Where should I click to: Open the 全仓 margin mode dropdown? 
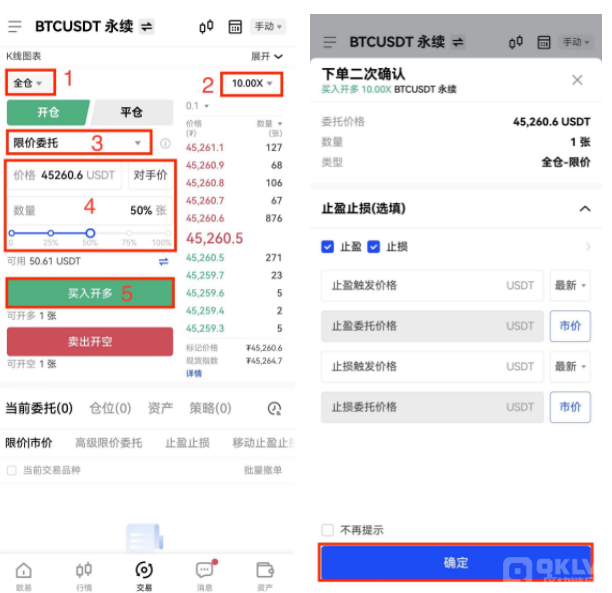[28, 82]
